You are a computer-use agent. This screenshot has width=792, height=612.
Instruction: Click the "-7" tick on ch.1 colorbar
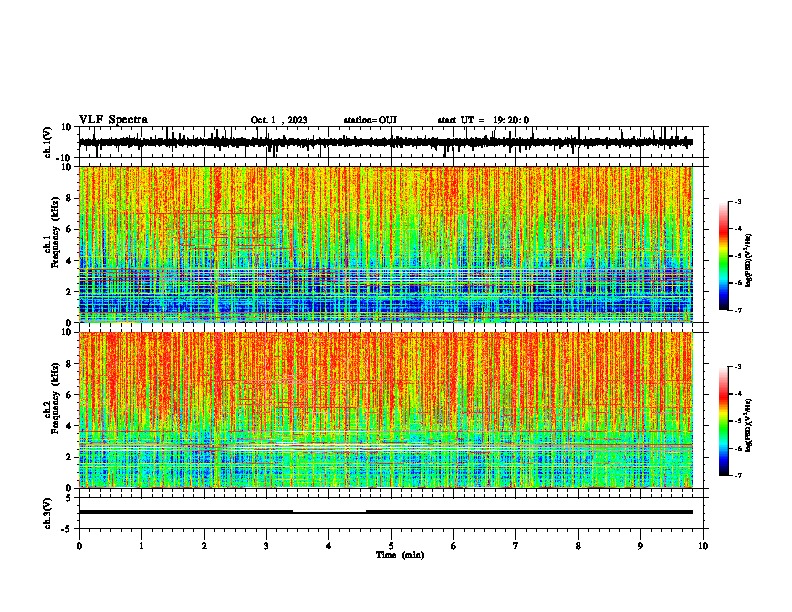(x=737, y=310)
